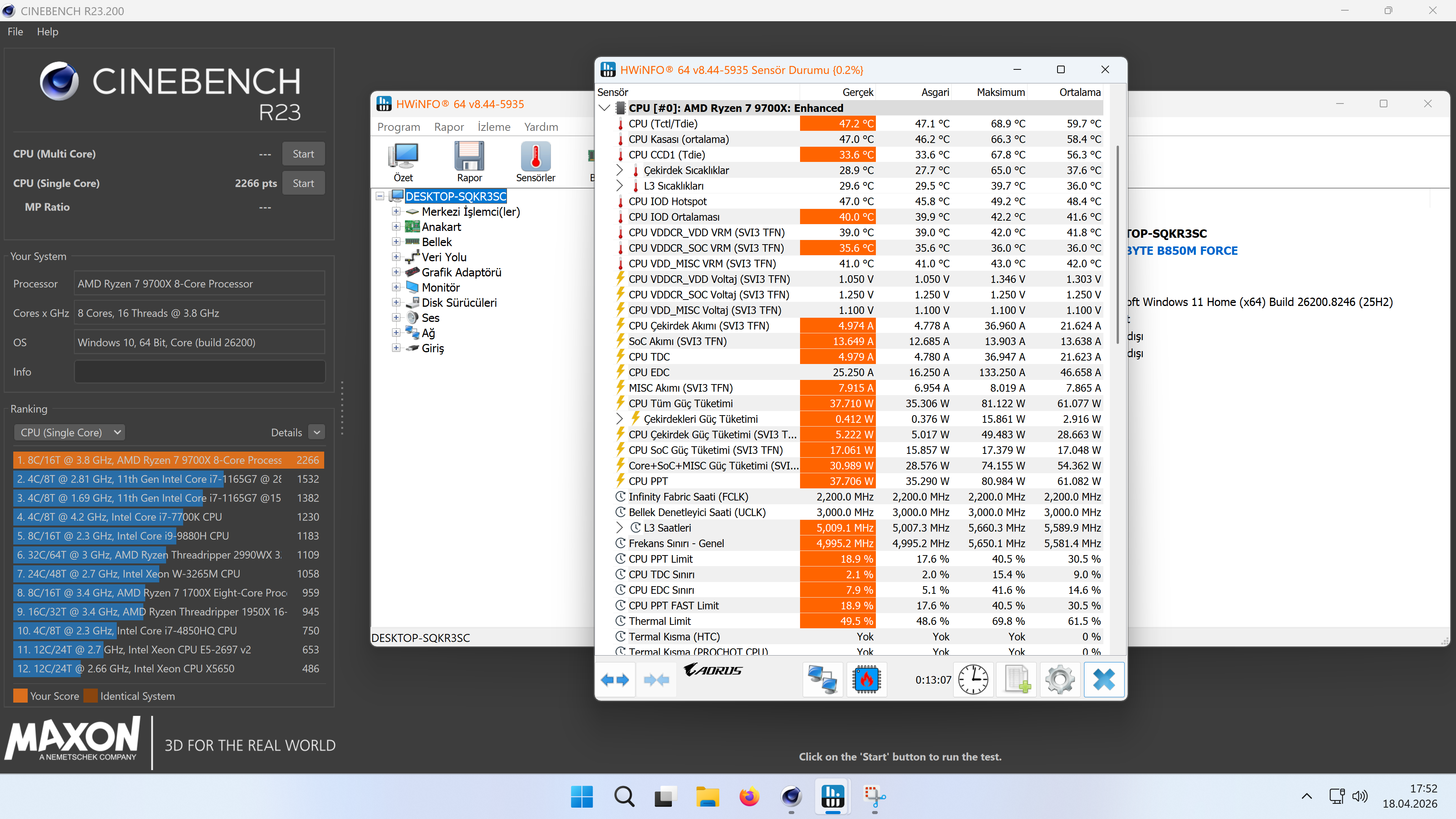Open the Help menu in Cinebench

(47, 31)
